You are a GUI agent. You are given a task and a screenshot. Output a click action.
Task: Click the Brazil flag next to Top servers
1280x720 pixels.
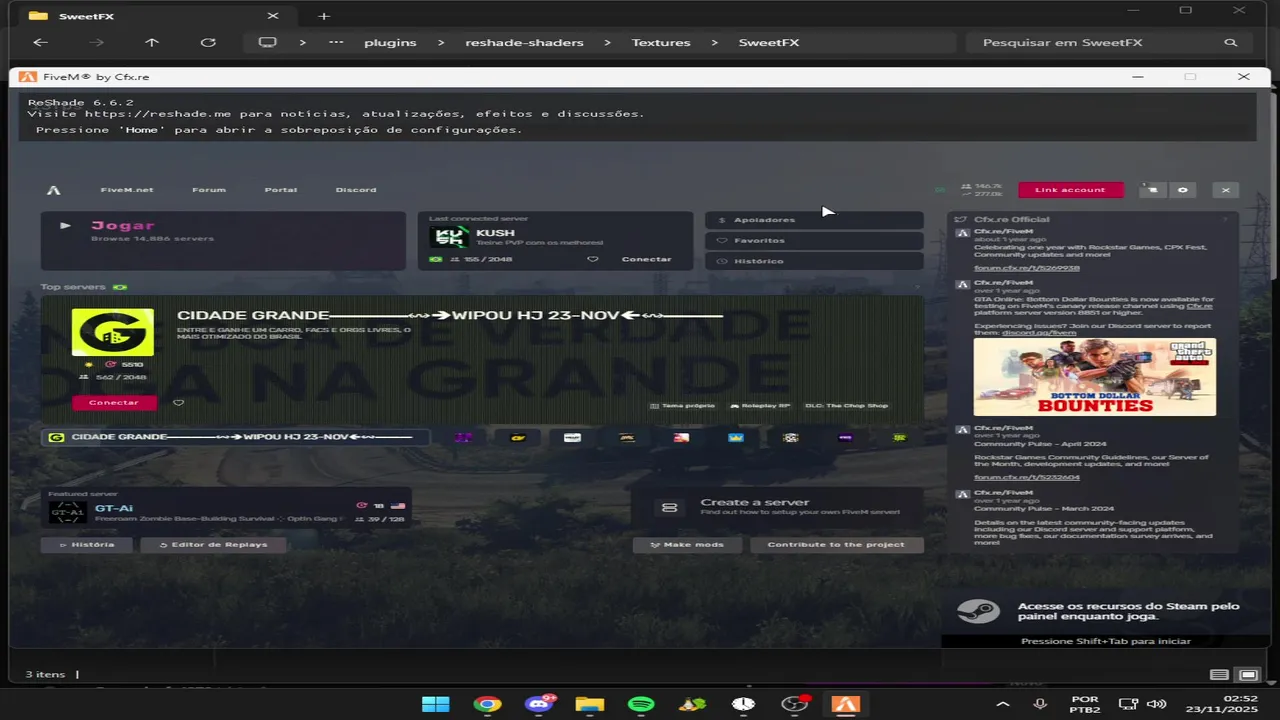coord(120,287)
